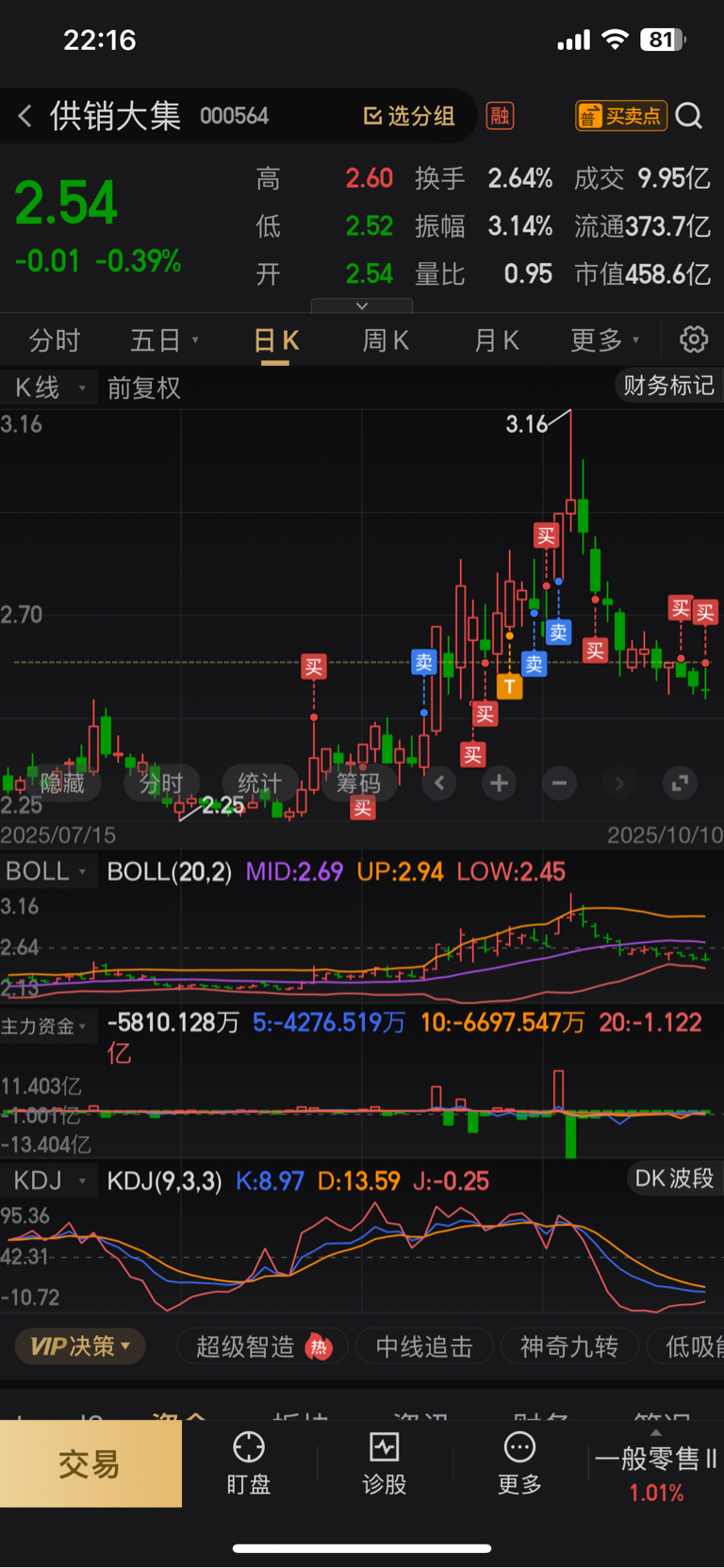The image size is (724, 1568).
Task: Toggle the 财务标记 financial markers
Action: click(668, 386)
